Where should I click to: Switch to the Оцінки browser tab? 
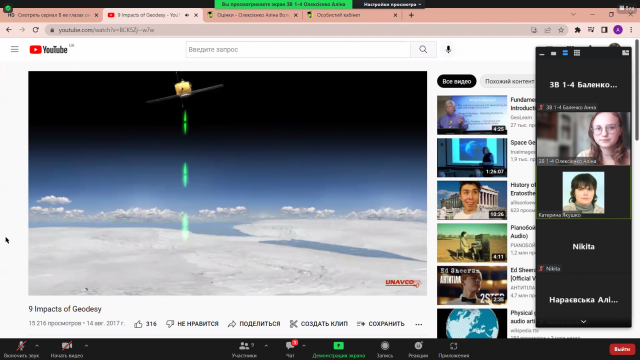[253, 15]
